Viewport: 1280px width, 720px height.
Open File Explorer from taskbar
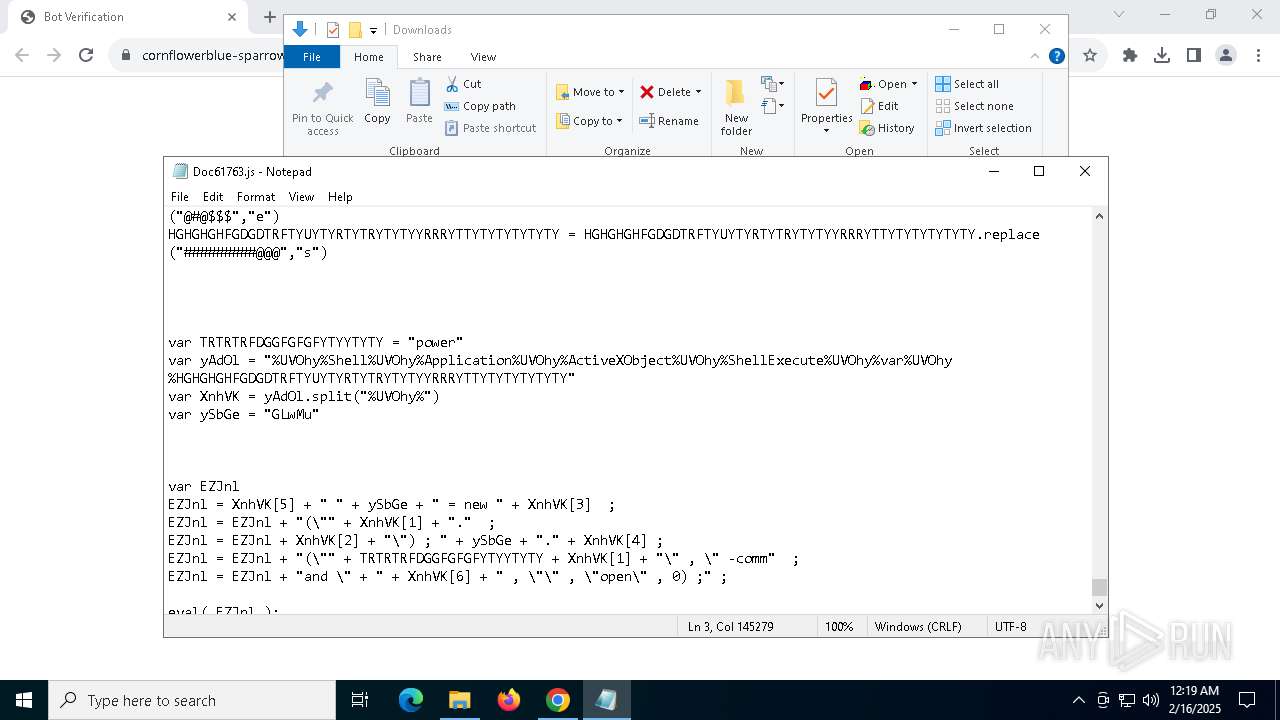tap(459, 700)
